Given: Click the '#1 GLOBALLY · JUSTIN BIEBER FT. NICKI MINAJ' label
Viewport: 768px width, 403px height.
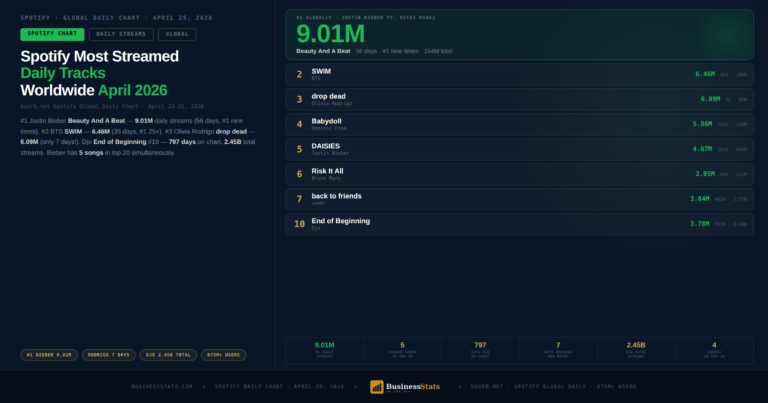Looking at the screenshot, I should [x=365, y=18].
